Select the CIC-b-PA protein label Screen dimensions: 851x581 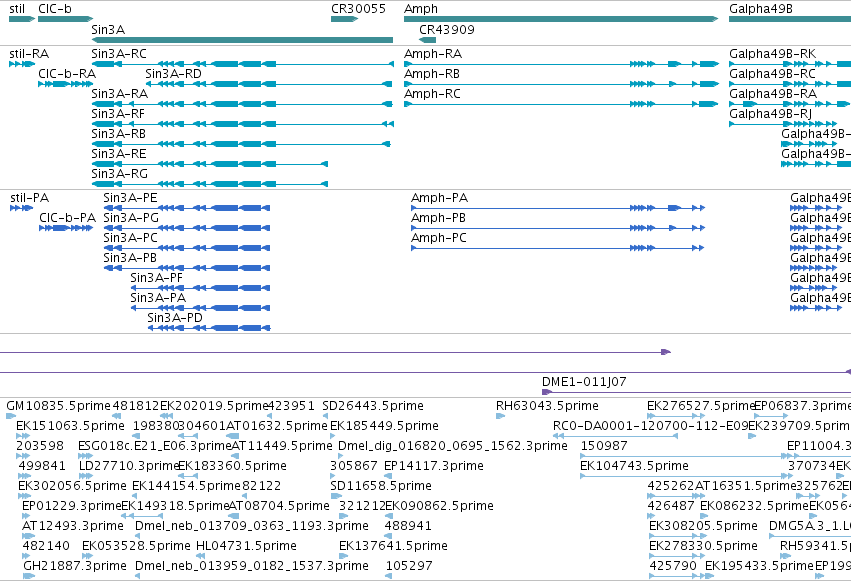click(67, 218)
